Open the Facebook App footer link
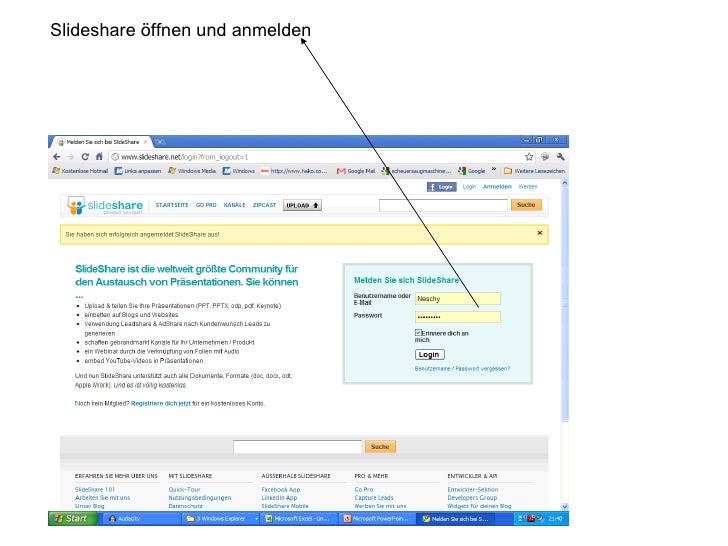This screenshot has height=546, width=728. coord(281,489)
